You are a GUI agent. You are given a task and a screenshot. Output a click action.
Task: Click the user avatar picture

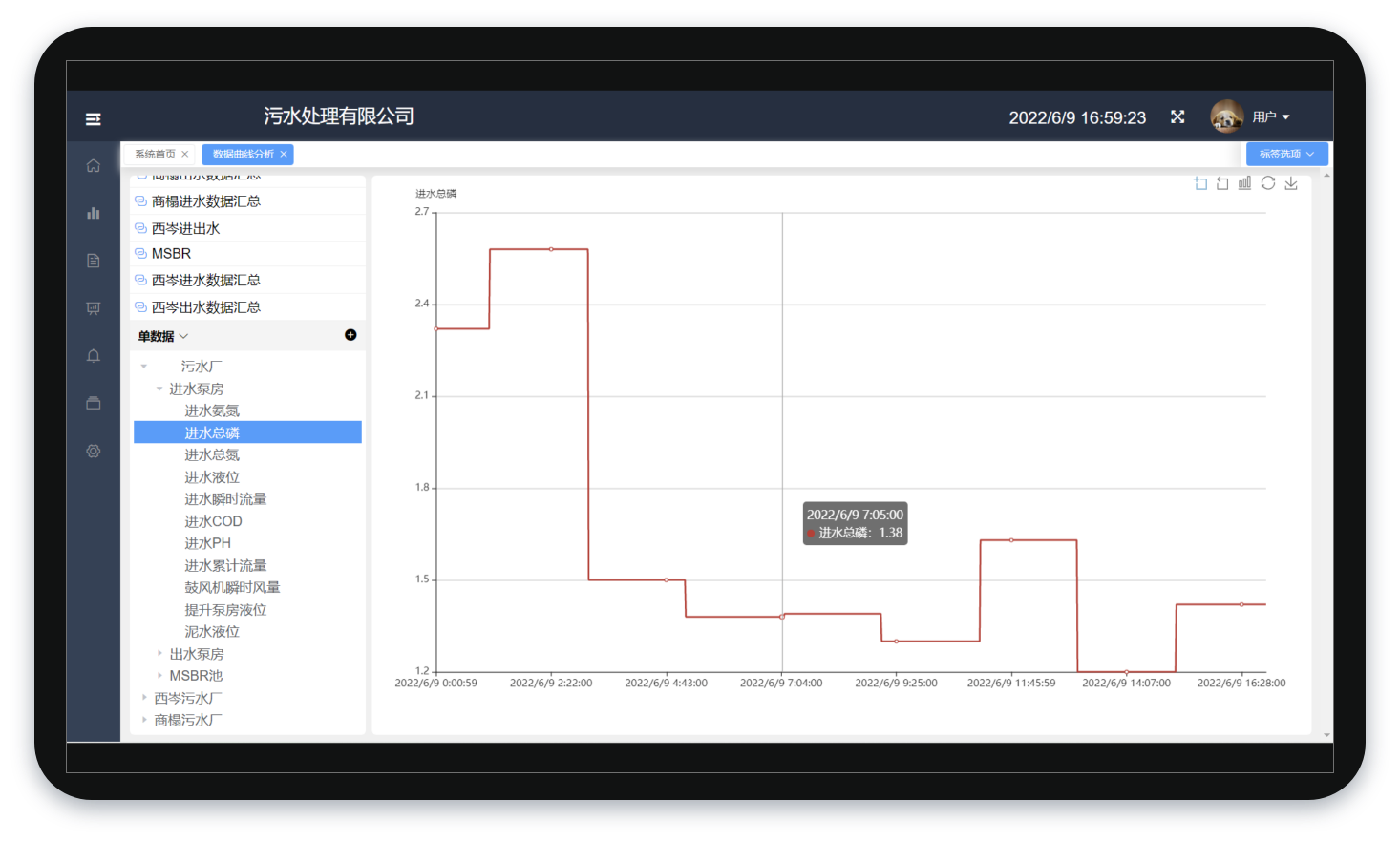[1227, 116]
